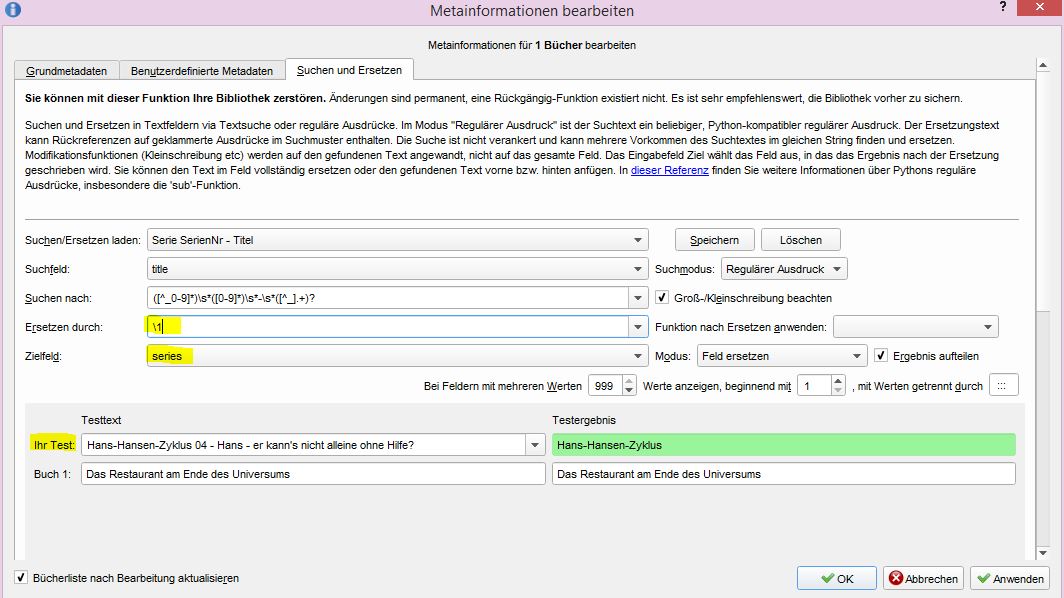The image size is (1064, 598).
Task: Click the Anwenden apply button
Action: coord(1009,578)
